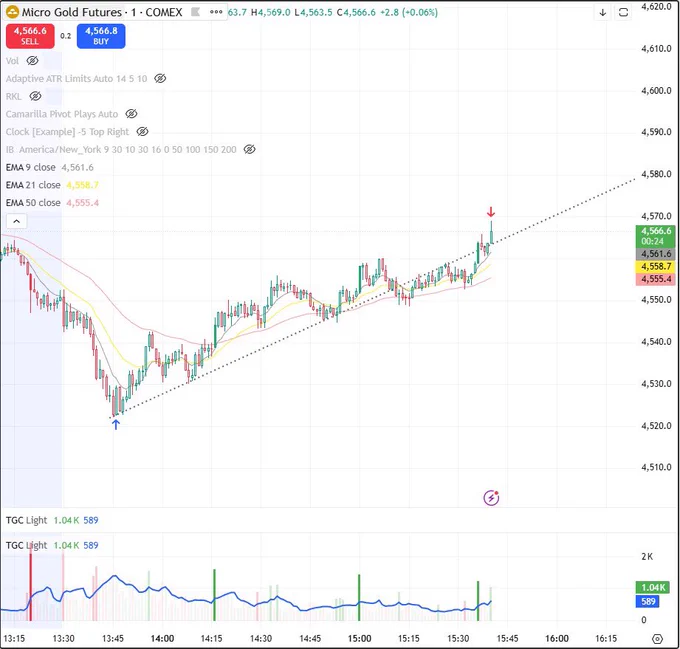The height and width of the screenshot is (649, 680).
Task: Click the H4,569.0 high value
Action: [271, 12]
